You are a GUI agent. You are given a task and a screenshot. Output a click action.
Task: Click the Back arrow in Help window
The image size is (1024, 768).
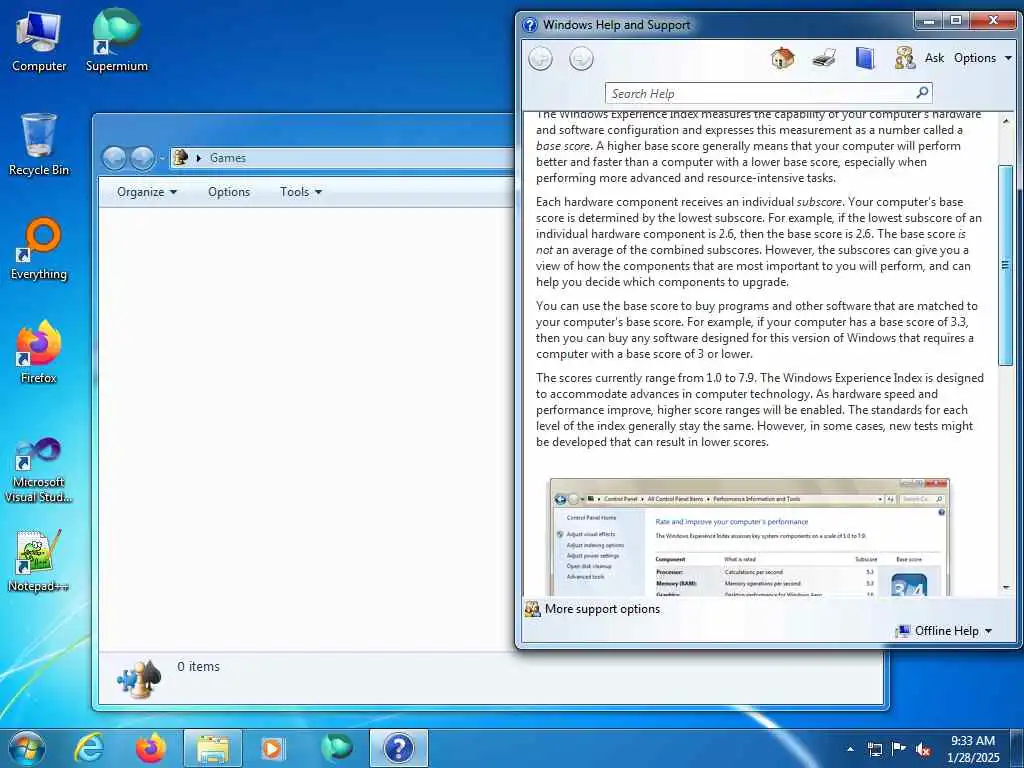540,59
